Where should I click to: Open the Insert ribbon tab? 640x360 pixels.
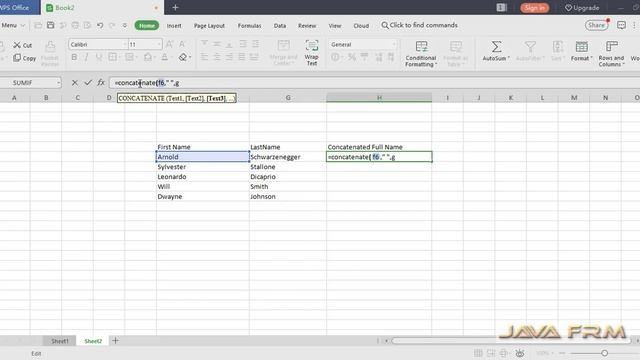[174, 25]
